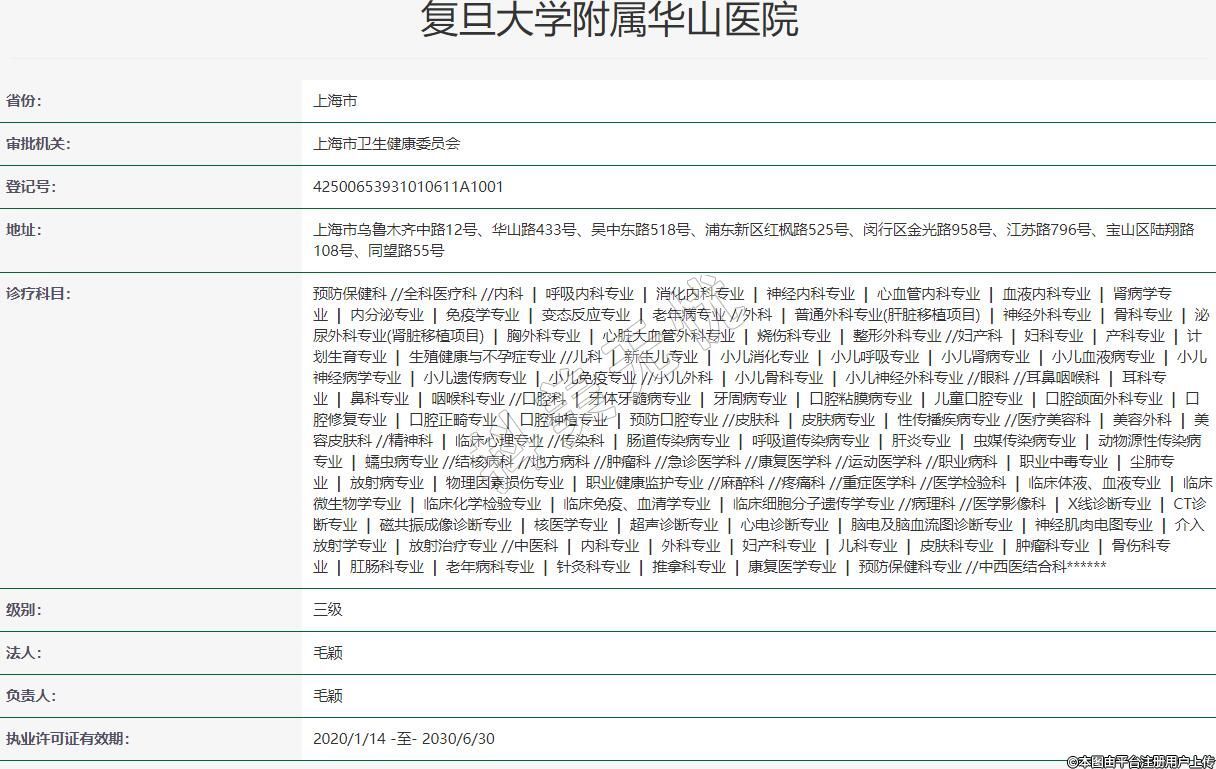Click registration number 42500653931010611A1001
Viewport: 1216px width, 769px height.
tap(408, 187)
